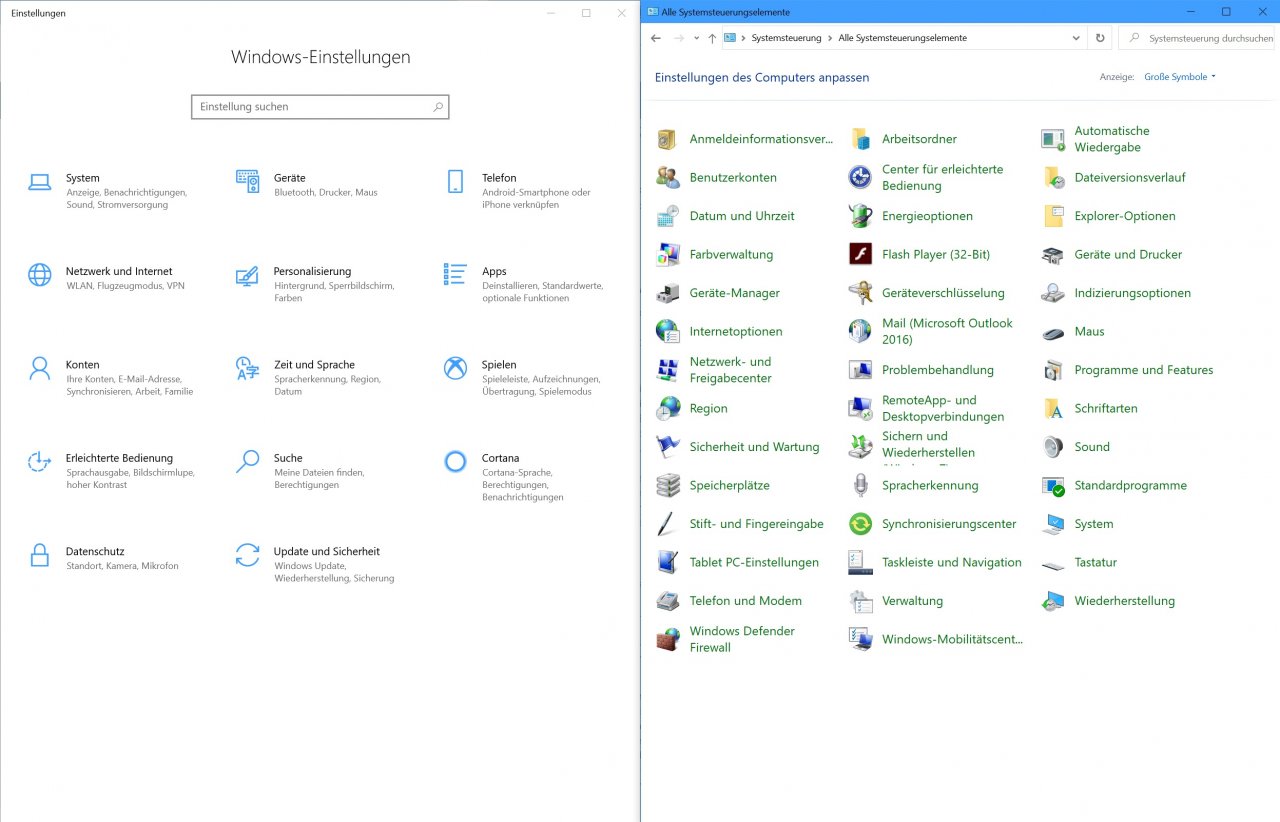Open System category icon in Windows-Einstellungen

(39, 182)
